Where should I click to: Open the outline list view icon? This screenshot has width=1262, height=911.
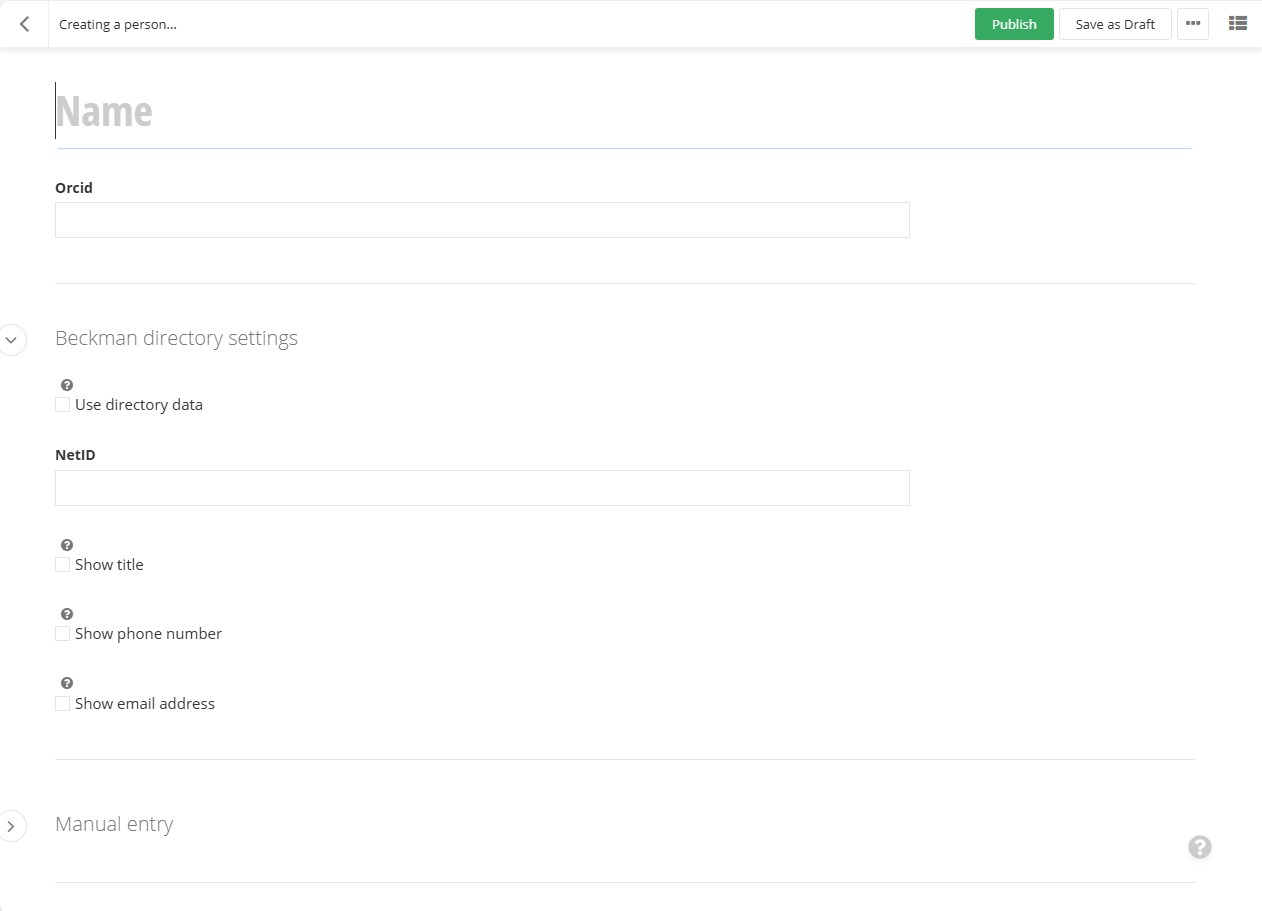coord(1237,22)
